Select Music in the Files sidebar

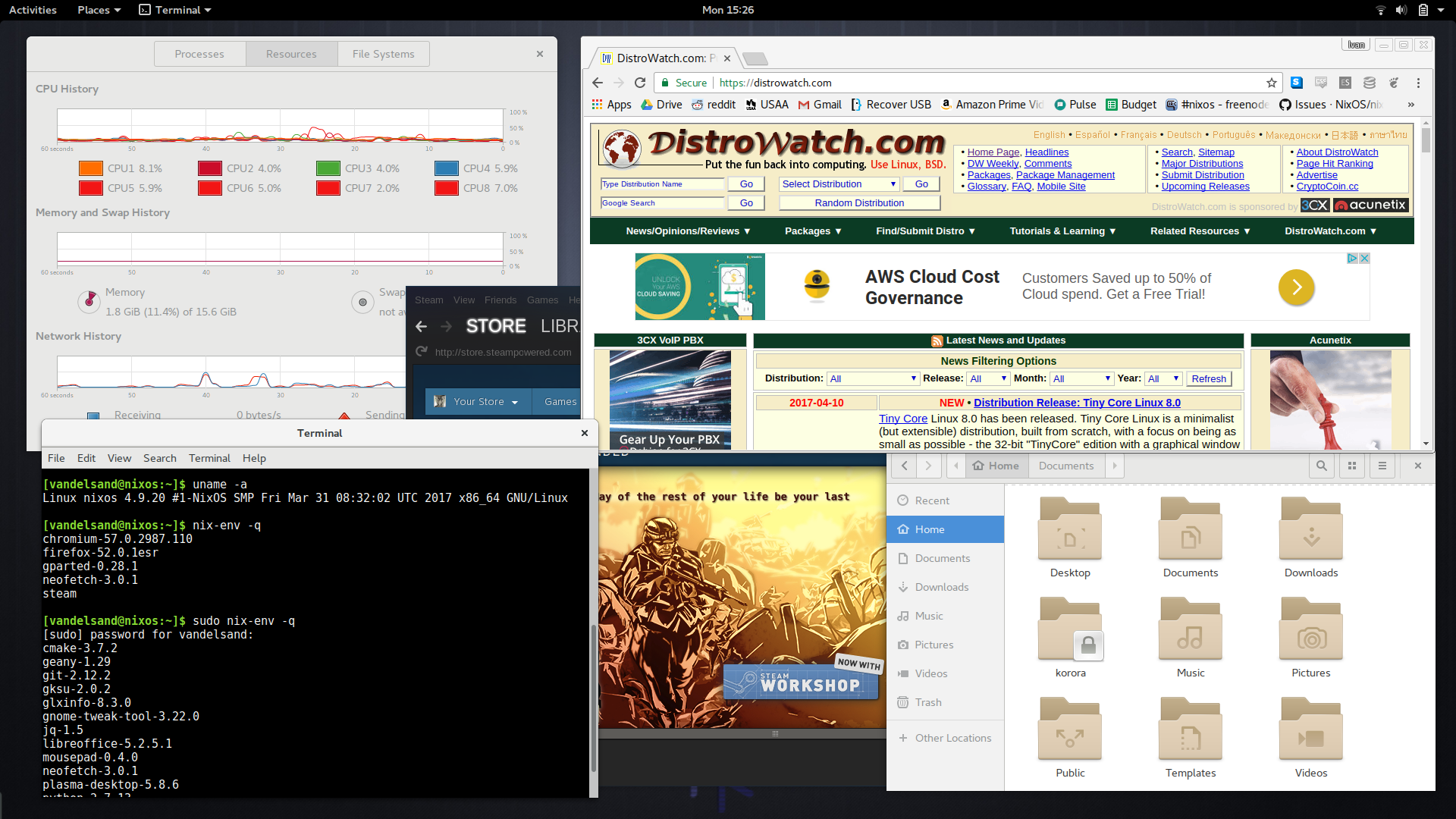945,616
